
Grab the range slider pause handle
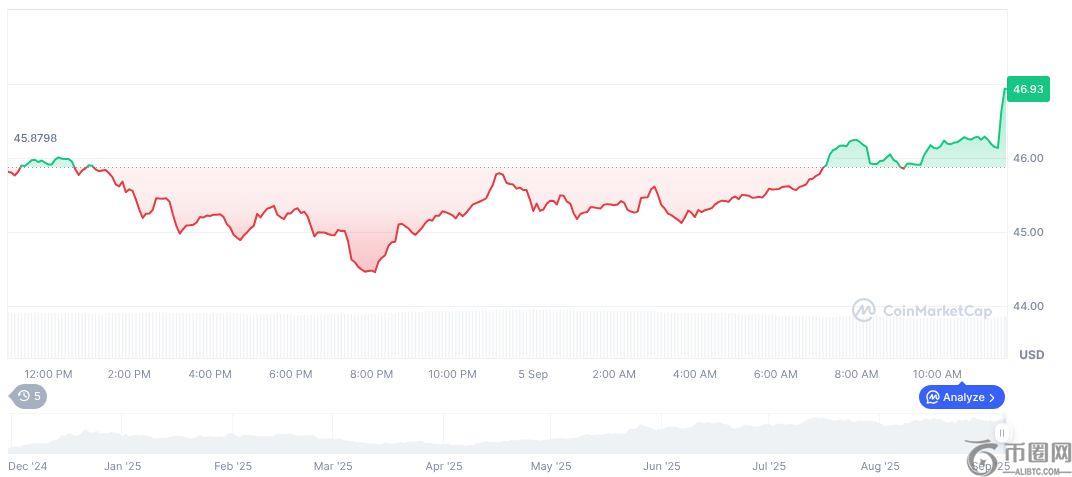point(1001,433)
